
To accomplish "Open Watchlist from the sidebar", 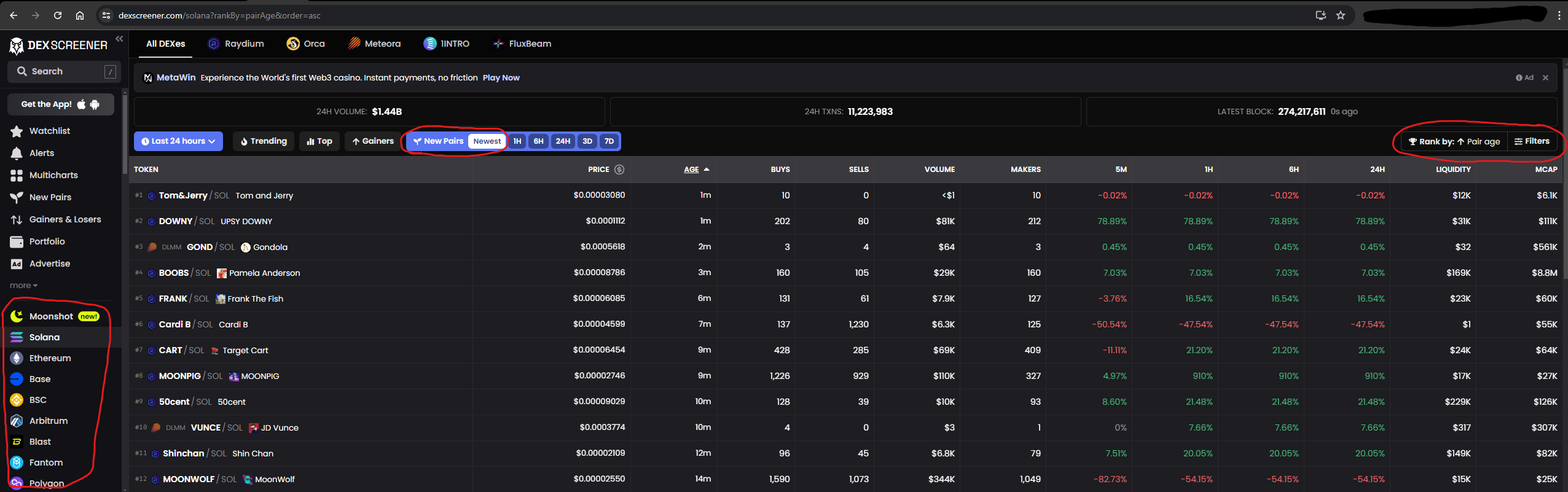I will [41, 131].
